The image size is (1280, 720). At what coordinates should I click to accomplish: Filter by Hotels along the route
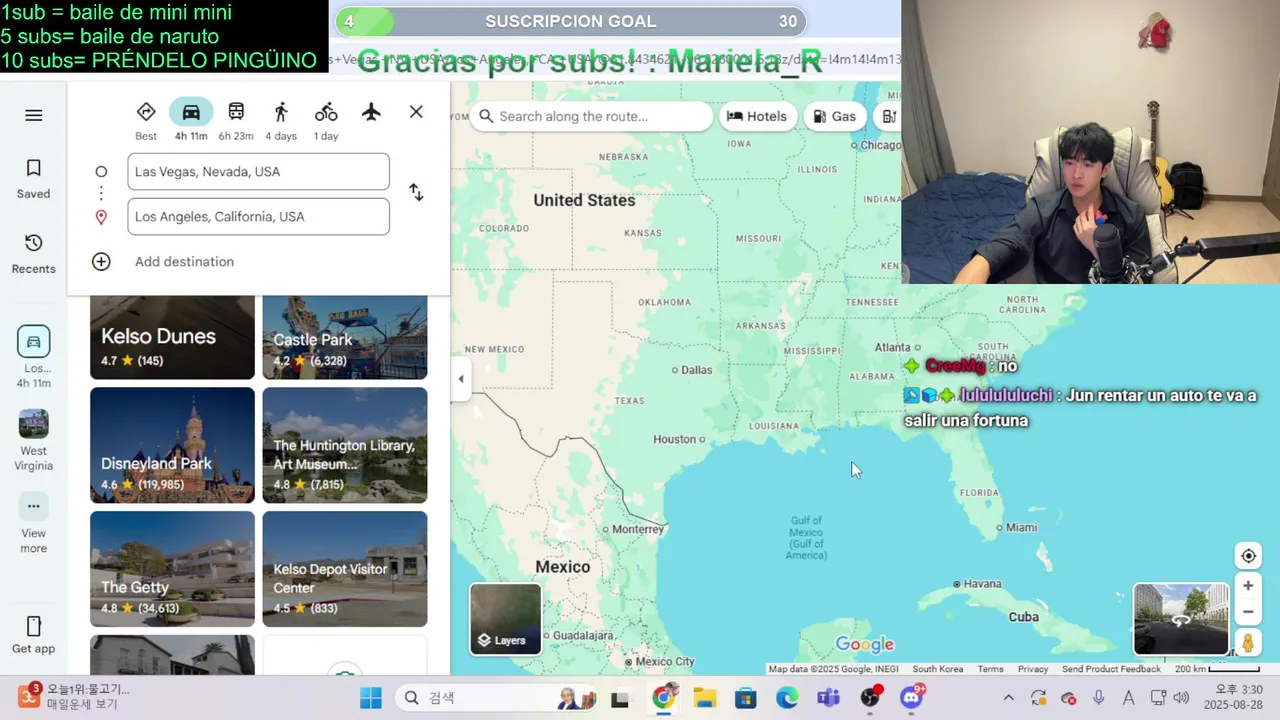757,116
